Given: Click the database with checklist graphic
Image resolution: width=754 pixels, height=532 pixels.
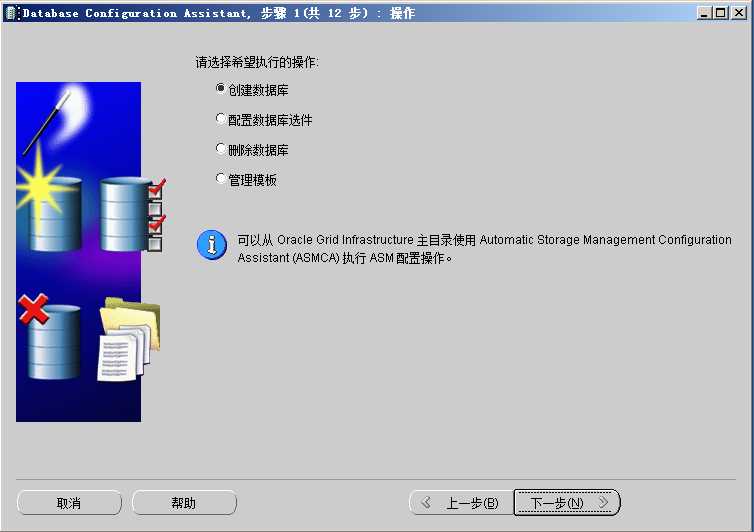Looking at the screenshot, I should click(x=133, y=215).
